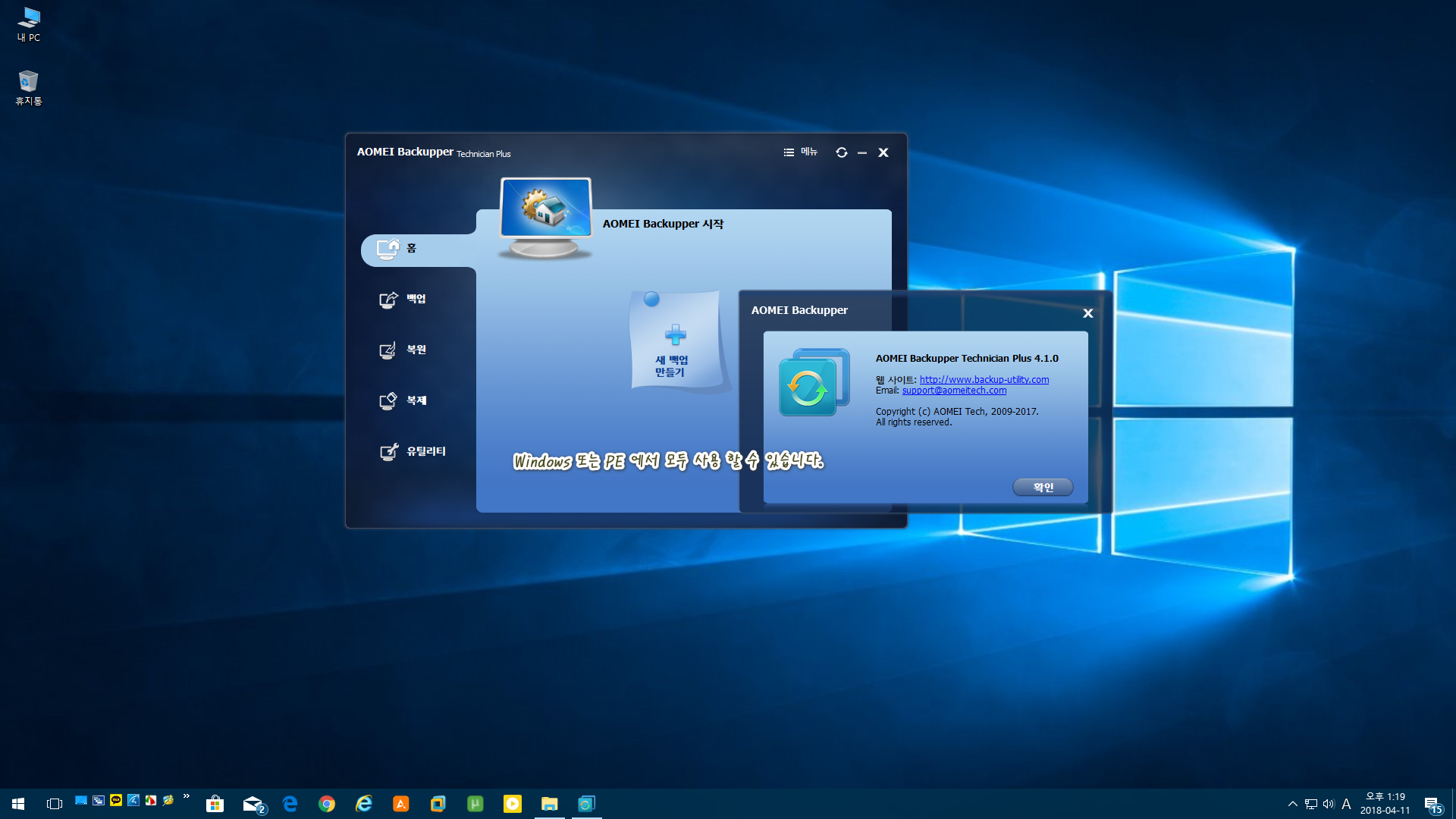Screen dimensions: 1456x819
Task: Open the VMware taskbar icon
Action: pyautogui.click(x=438, y=804)
